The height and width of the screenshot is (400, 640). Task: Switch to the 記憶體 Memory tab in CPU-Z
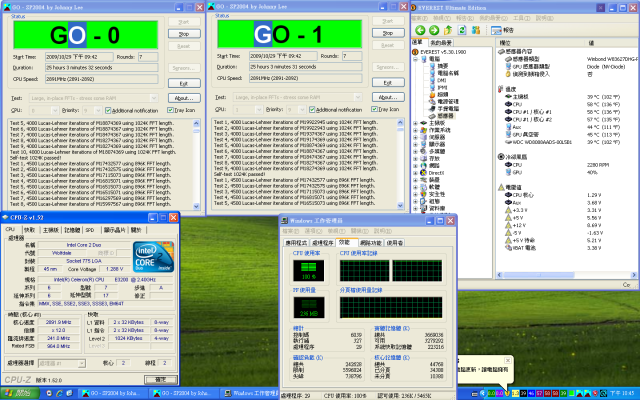click(x=72, y=230)
